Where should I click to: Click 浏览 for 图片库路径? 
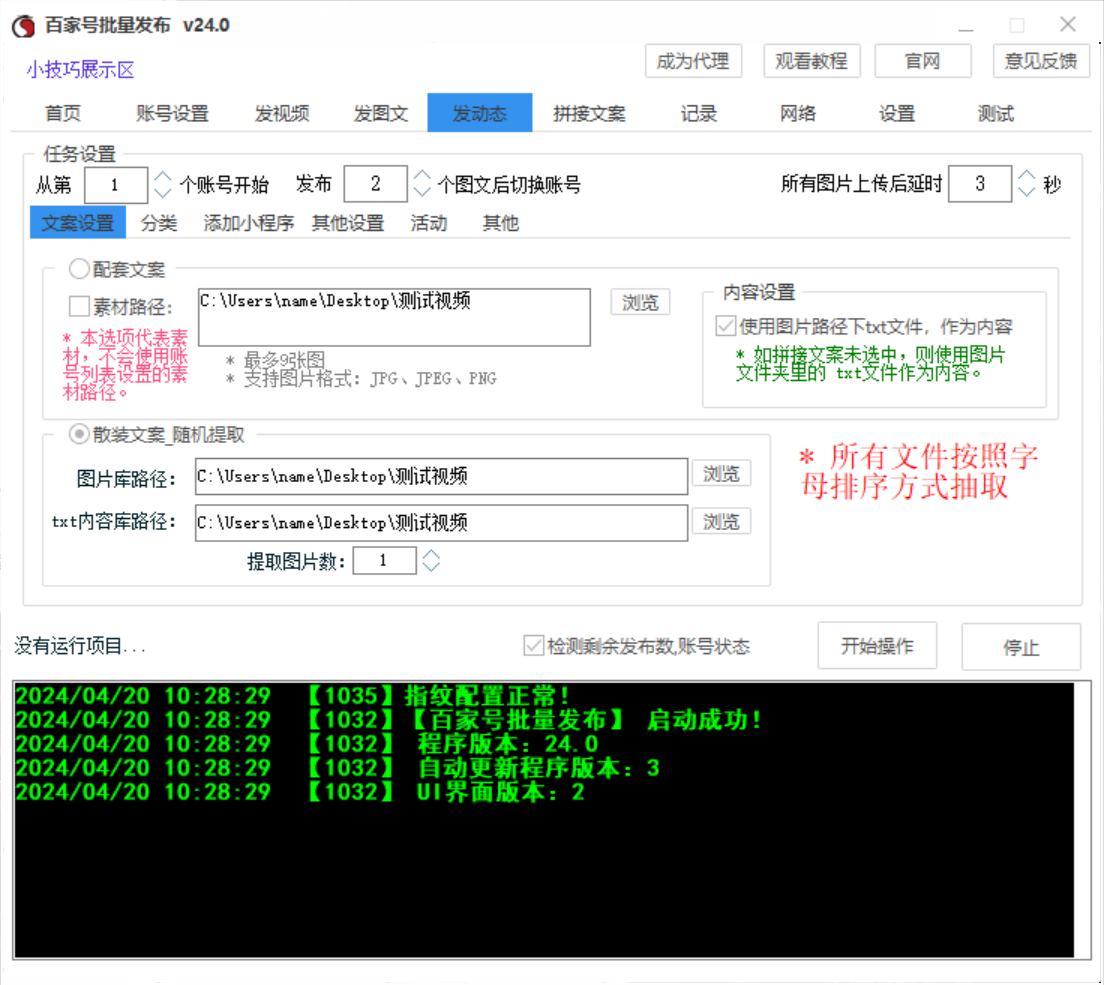(721, 474)
